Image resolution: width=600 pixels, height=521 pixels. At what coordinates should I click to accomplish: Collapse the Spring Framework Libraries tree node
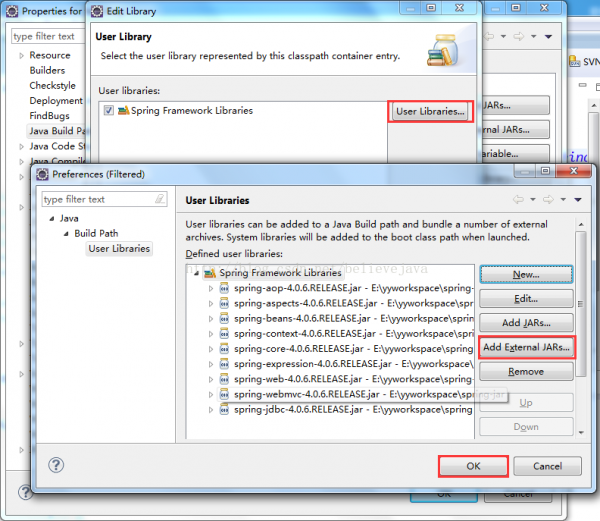pos(196,273)
